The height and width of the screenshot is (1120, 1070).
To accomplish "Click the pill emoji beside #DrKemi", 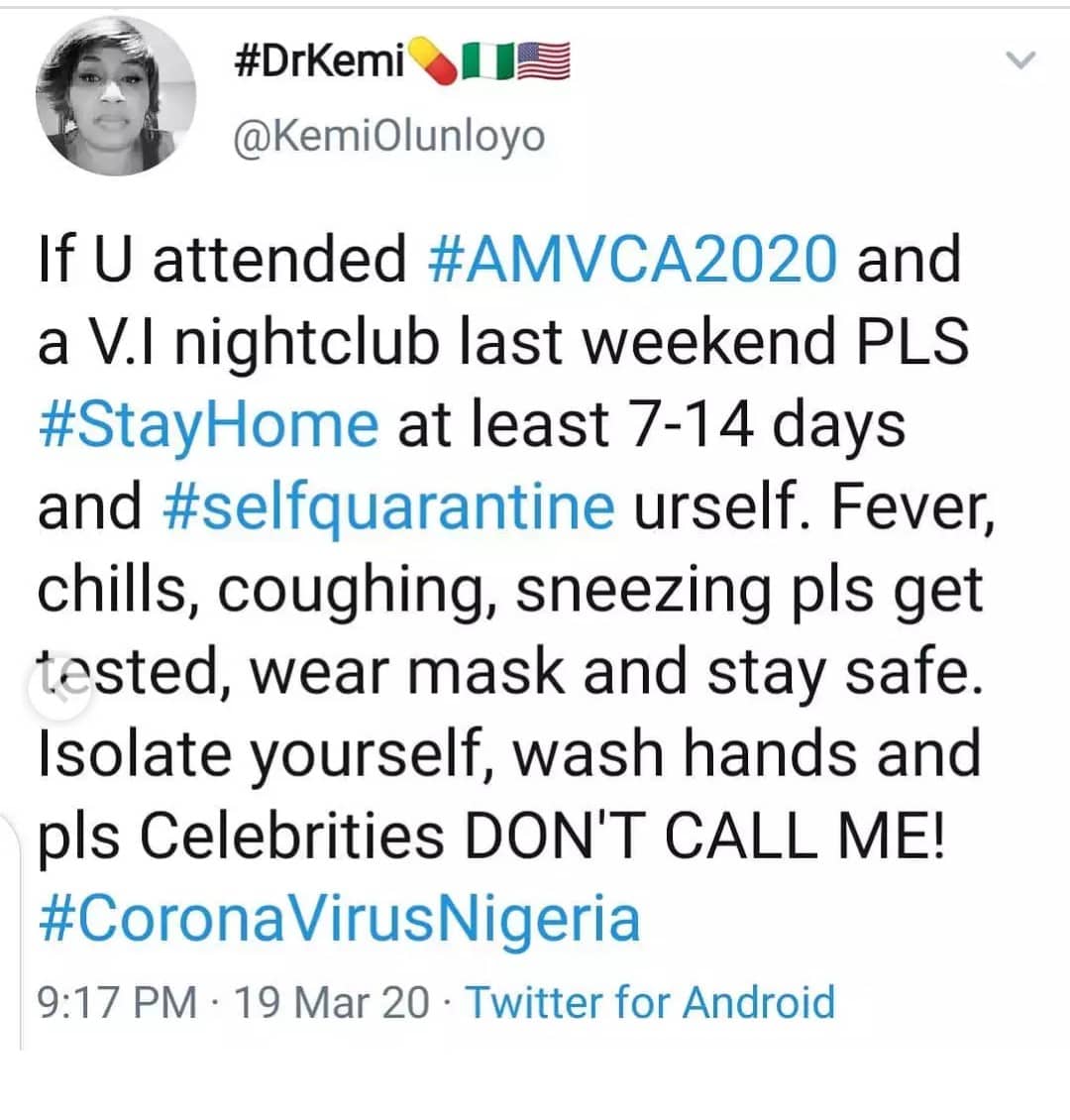I will click(x=435, y=63).
